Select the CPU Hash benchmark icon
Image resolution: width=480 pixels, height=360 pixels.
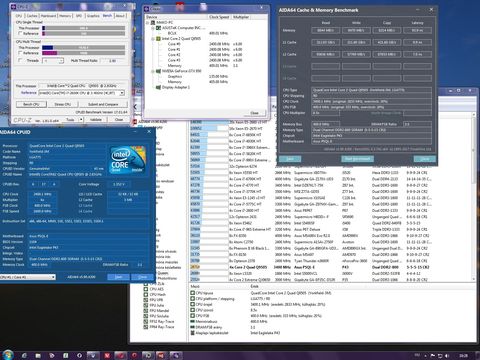click(146, 294)
